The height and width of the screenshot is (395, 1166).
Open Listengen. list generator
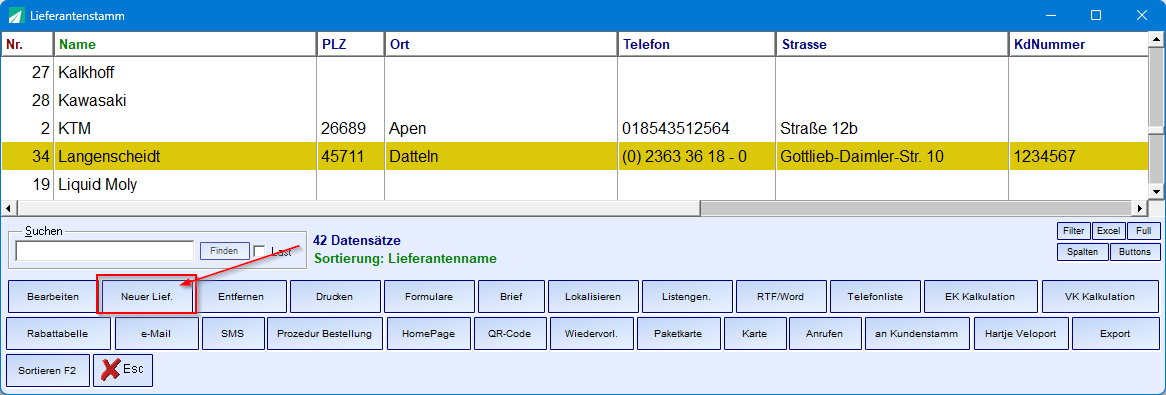pyautogui.click(x=686, y=296)
